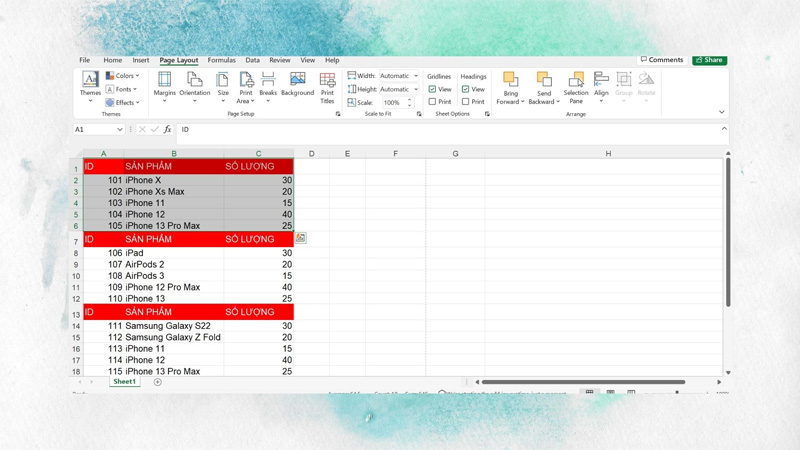This screenshot has width=800, height=450.
Task: Click the formula bar Enter checkmark
Action: point(155,130)
